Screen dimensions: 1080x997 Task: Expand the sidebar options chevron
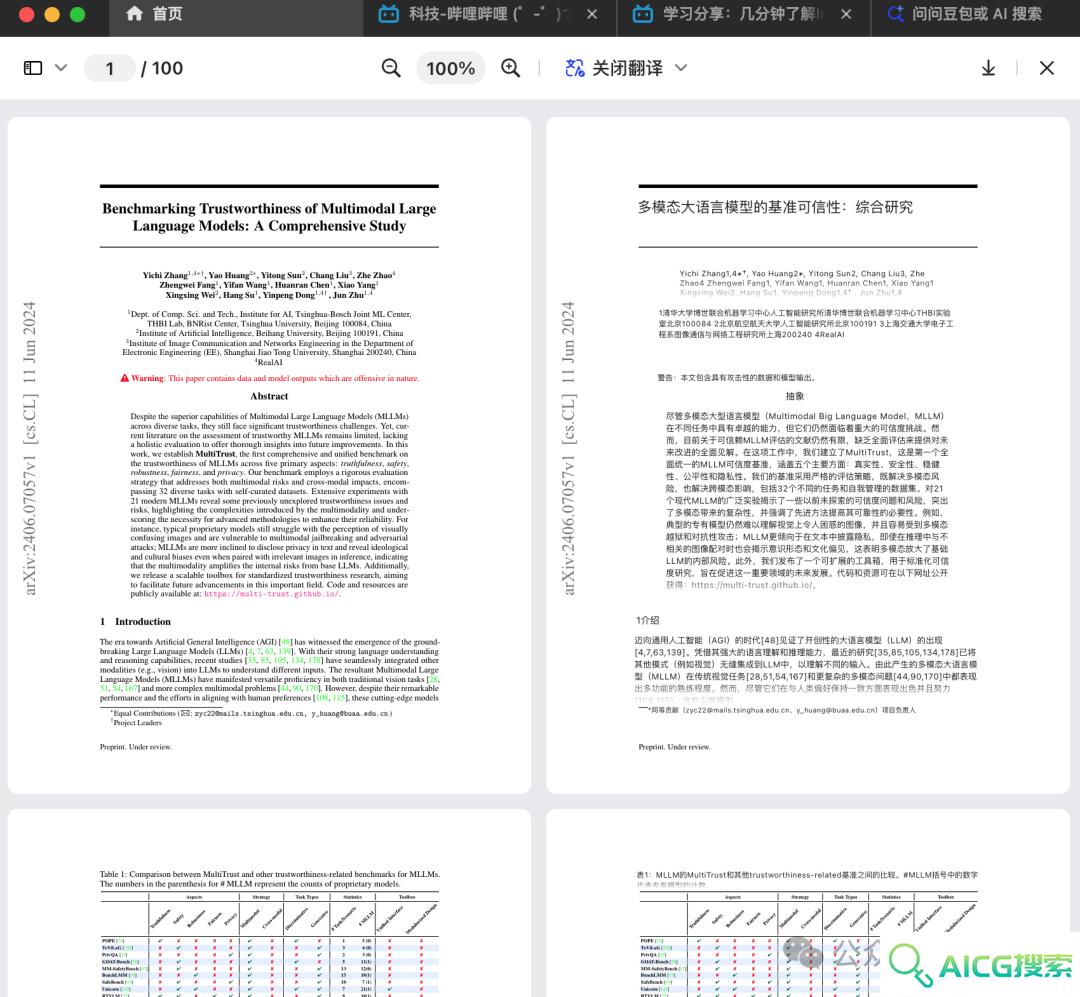pos(61,68)
